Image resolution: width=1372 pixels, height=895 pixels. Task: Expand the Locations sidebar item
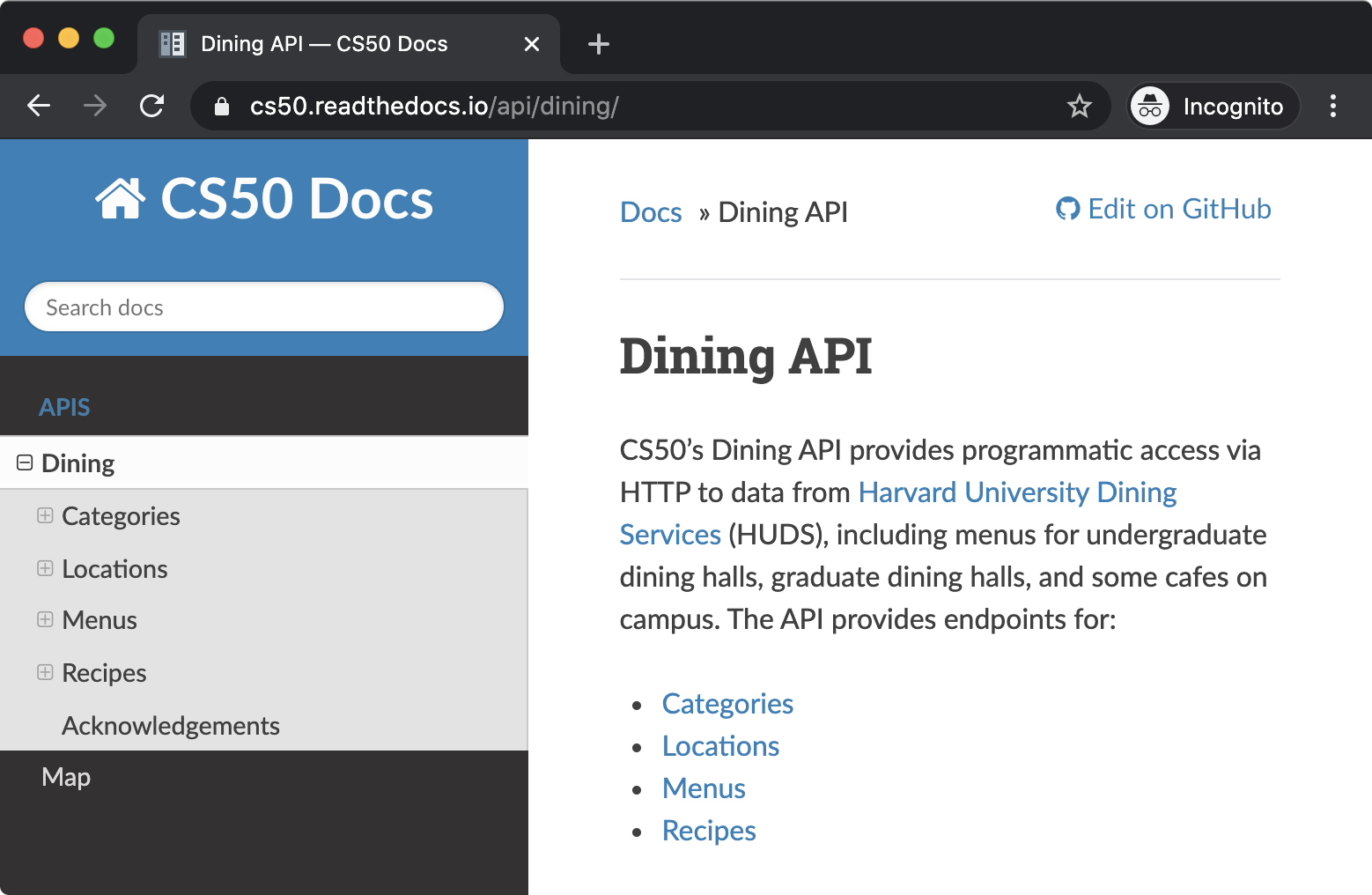(x=45, y=568)
